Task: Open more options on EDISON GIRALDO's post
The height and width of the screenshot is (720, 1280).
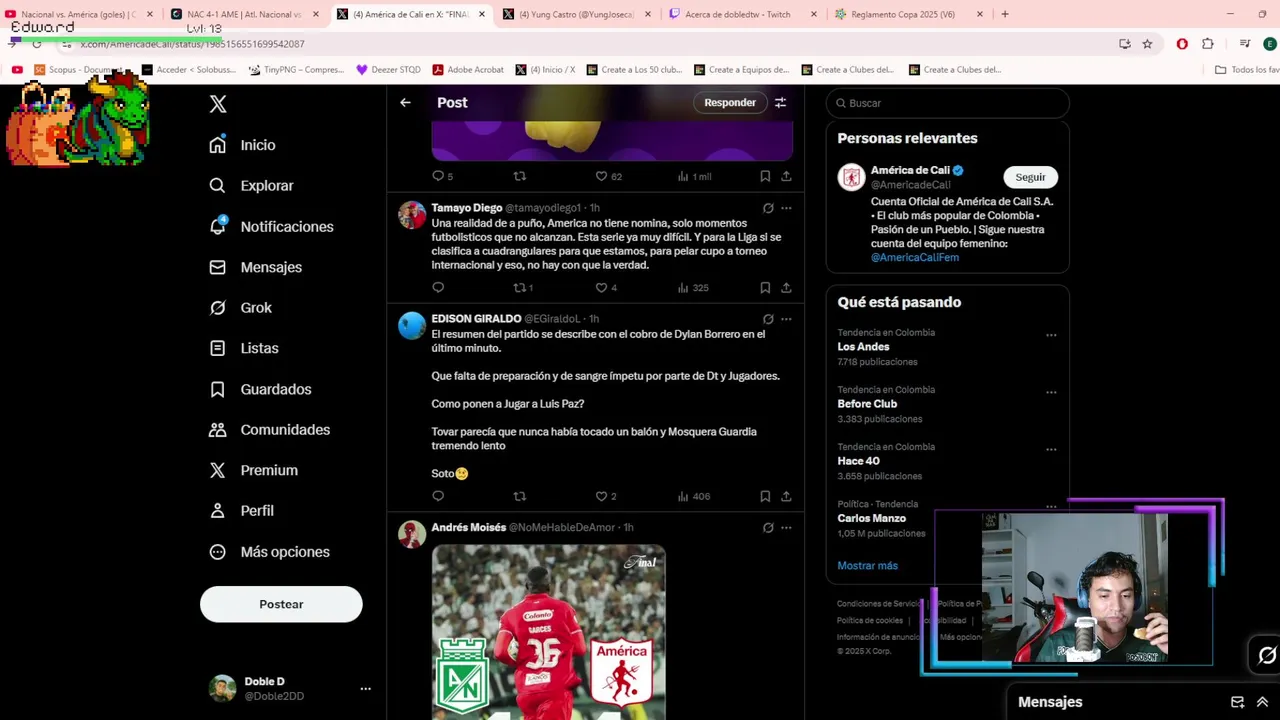Action: (786, 319)
